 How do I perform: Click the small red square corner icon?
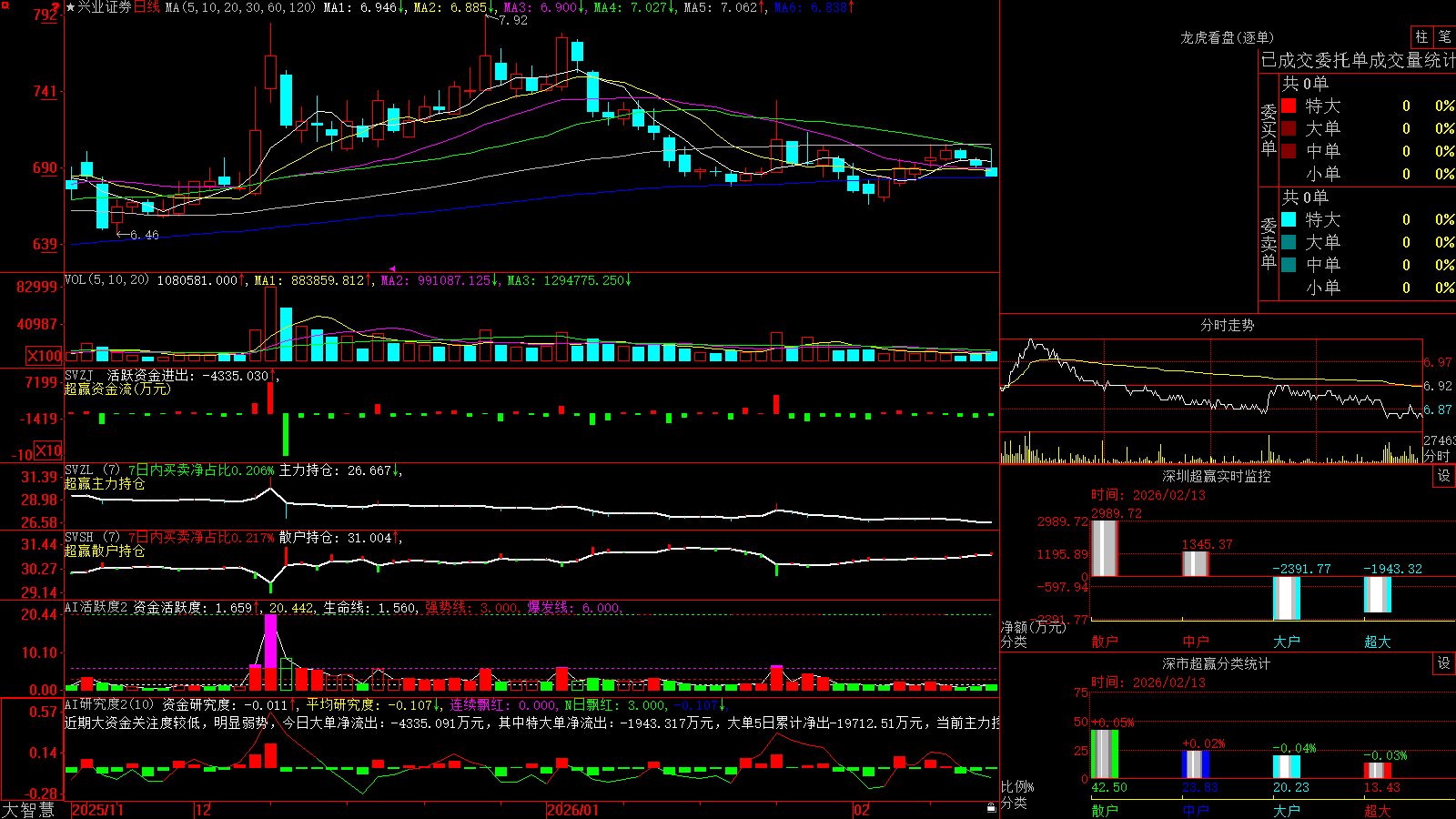3,4
